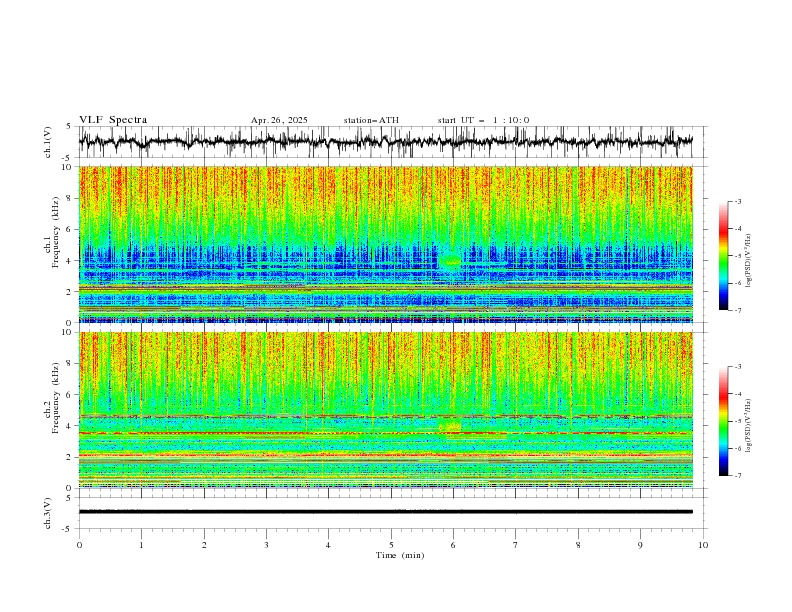Click the flat ch.3 voltage trace

pyautogui.click(x=386, y=512)
